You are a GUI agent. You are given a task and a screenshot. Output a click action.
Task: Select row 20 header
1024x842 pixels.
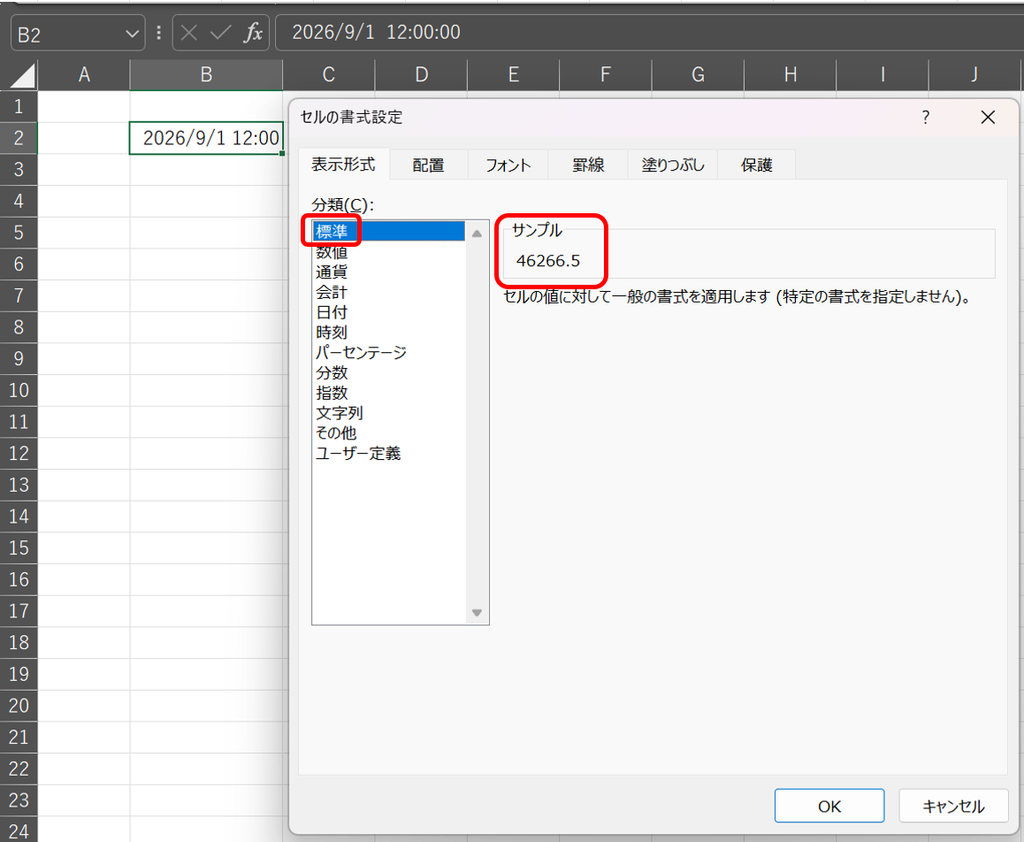pyautogui.click(x=18, y=705)
